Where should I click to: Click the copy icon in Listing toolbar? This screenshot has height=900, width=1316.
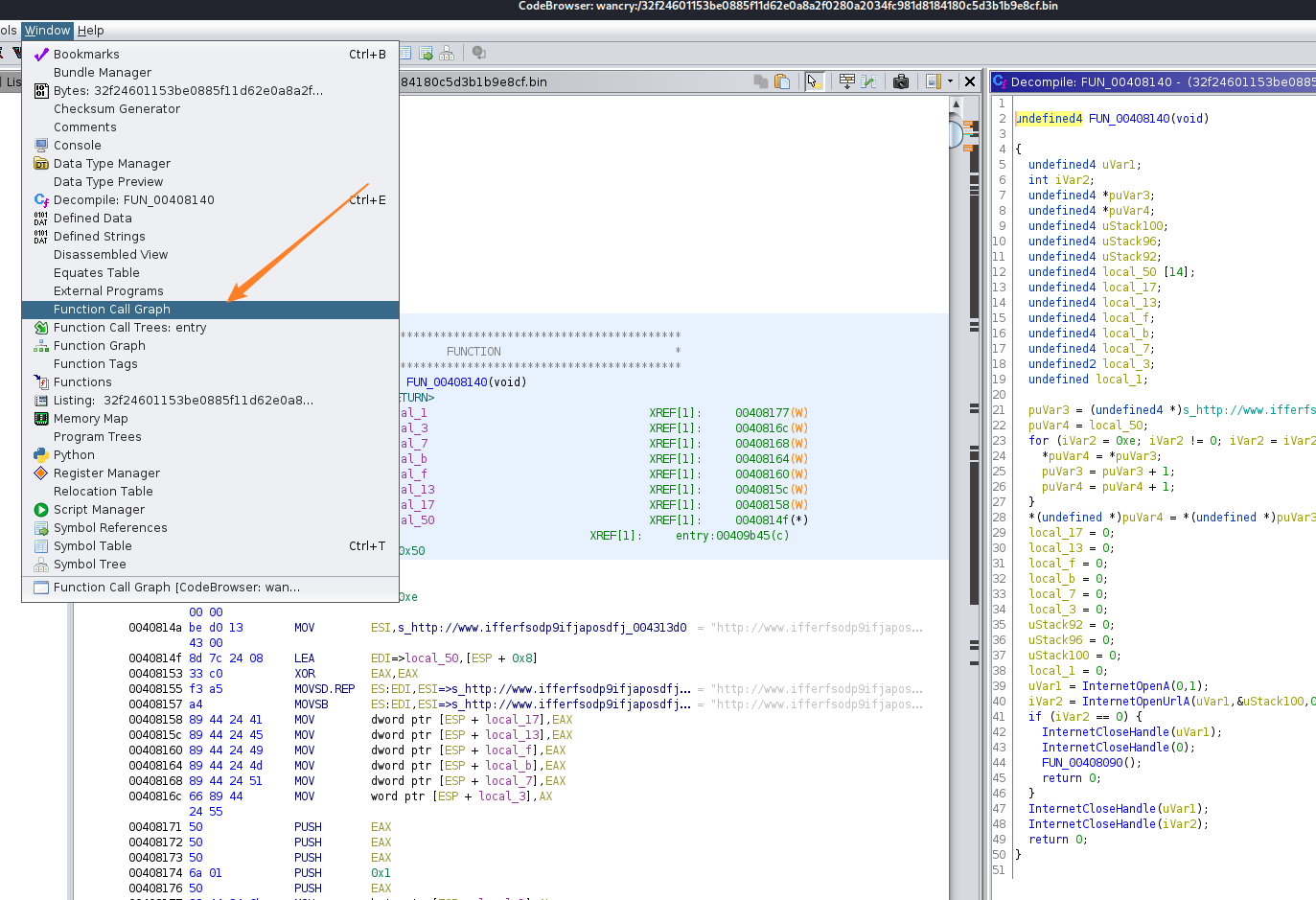click(x=761, y=81)
